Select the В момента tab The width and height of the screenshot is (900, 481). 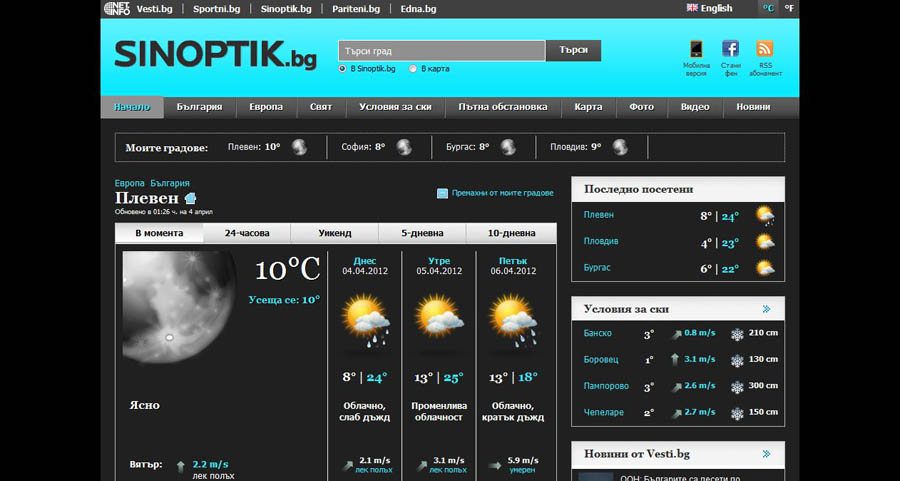coord(159,233)
